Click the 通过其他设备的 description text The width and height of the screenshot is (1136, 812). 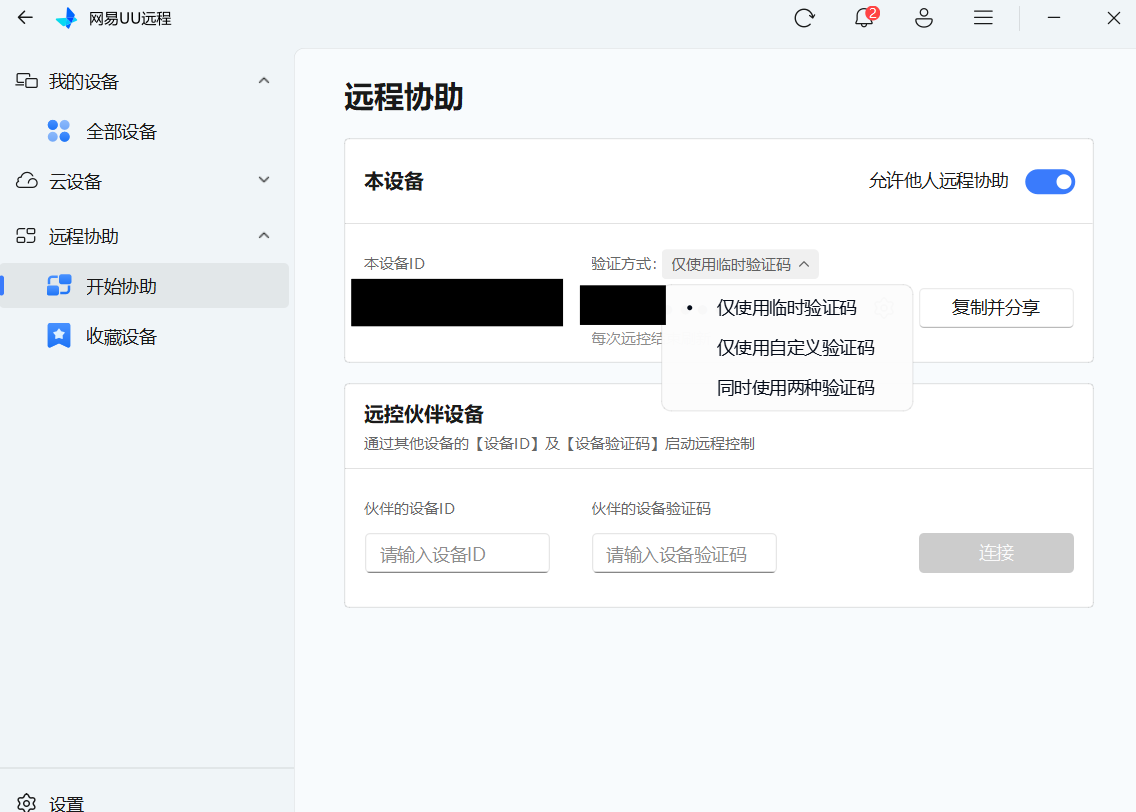pos(559,443)
